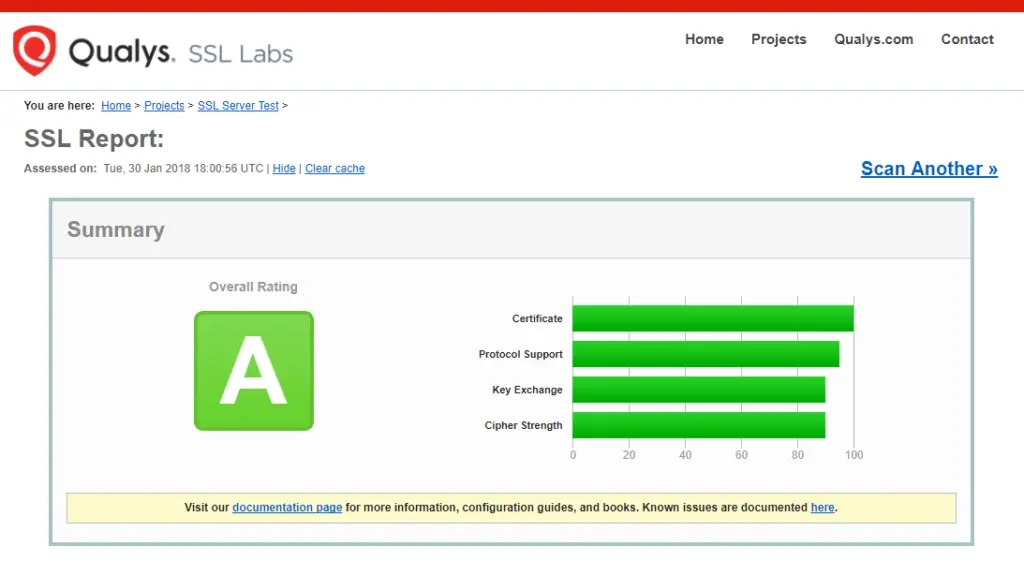This screenshot has height=561, width=1024.
Task: Open the Home menu item
Action: [x=704, y=39]
